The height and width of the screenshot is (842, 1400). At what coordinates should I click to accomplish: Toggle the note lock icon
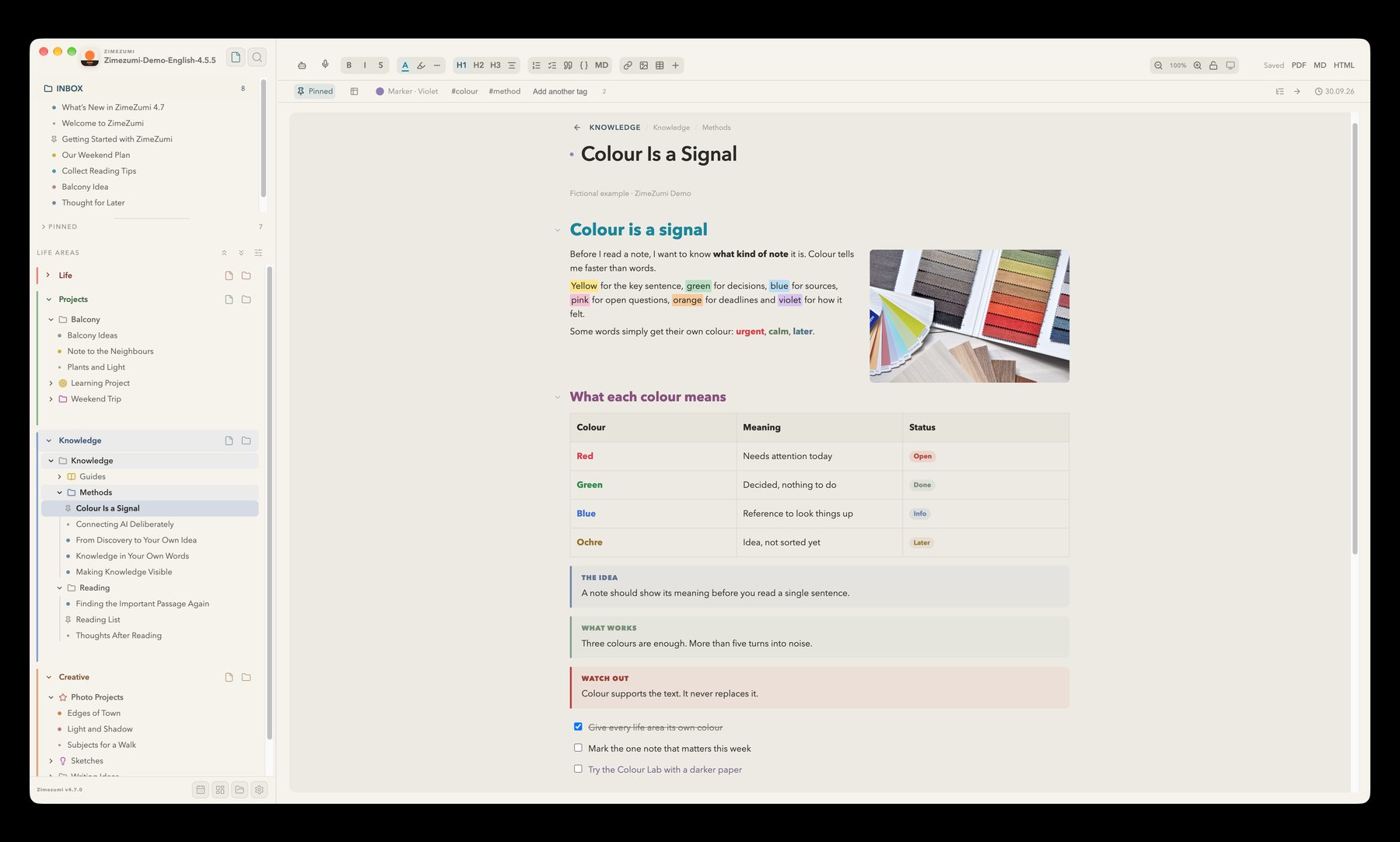[x=1213, y=65]
